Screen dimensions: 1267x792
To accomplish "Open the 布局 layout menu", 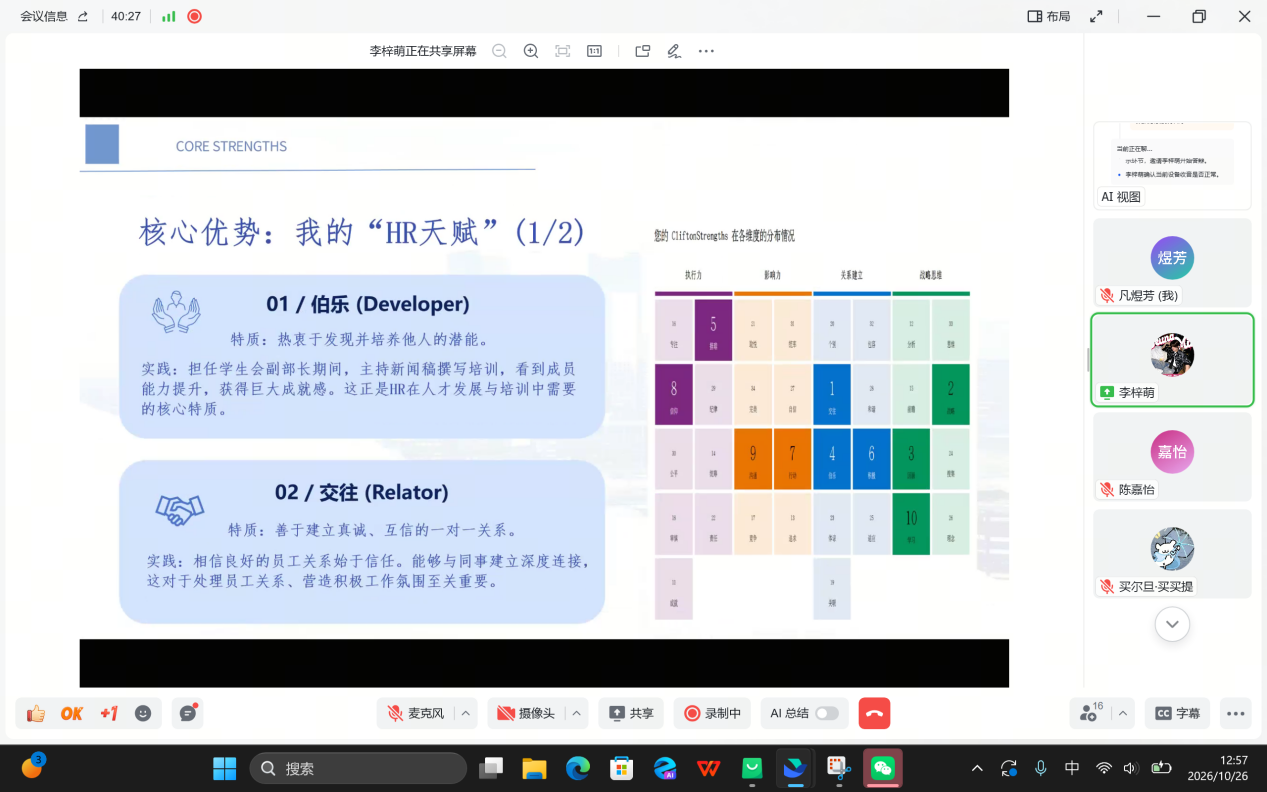I will point(1048,16).
